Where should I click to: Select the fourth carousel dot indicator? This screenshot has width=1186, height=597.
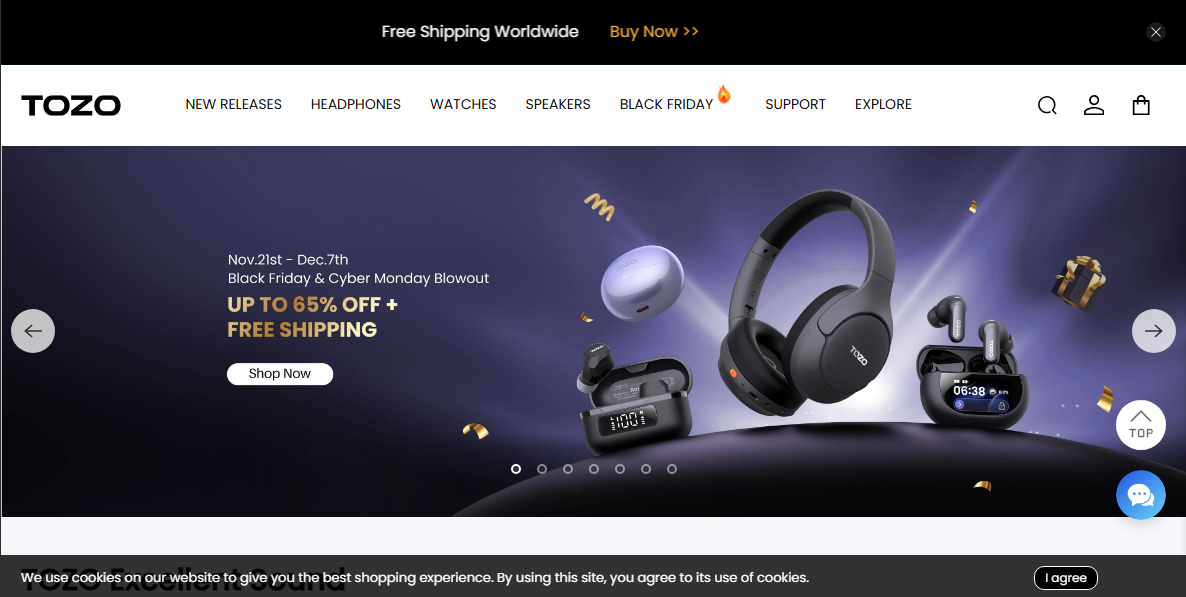(594, 469)
